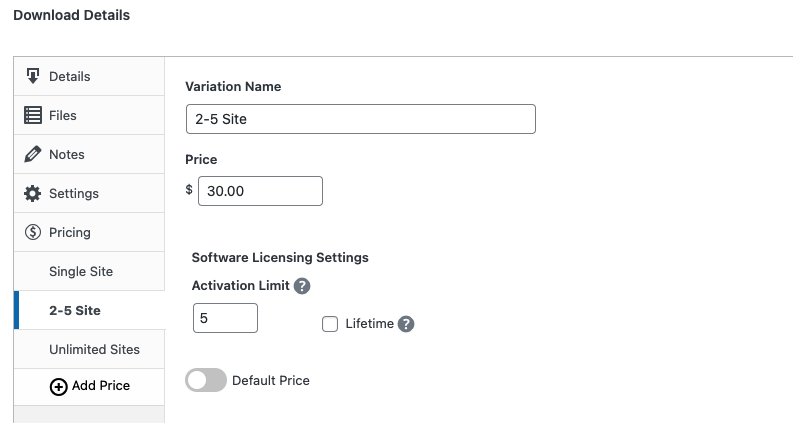Image resolution: width=793 pixels, height=423 pixels.
Task: Click the Activation Limit number field
Action: pyautogui.click(x=225, y=318)
